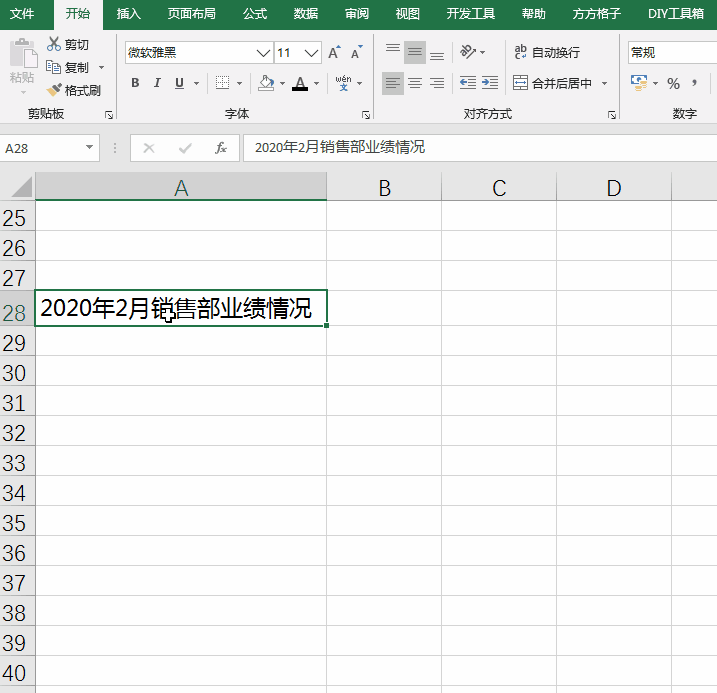Click the Name Box showing A28
This screenshot has height=693, width=717.
point(42,148)
